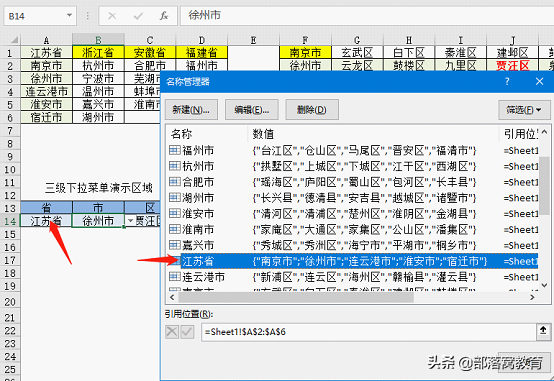Image resolution: width=554 pixels, height=381 pixels.
Task: Select column G header
Action: (357, 40)
